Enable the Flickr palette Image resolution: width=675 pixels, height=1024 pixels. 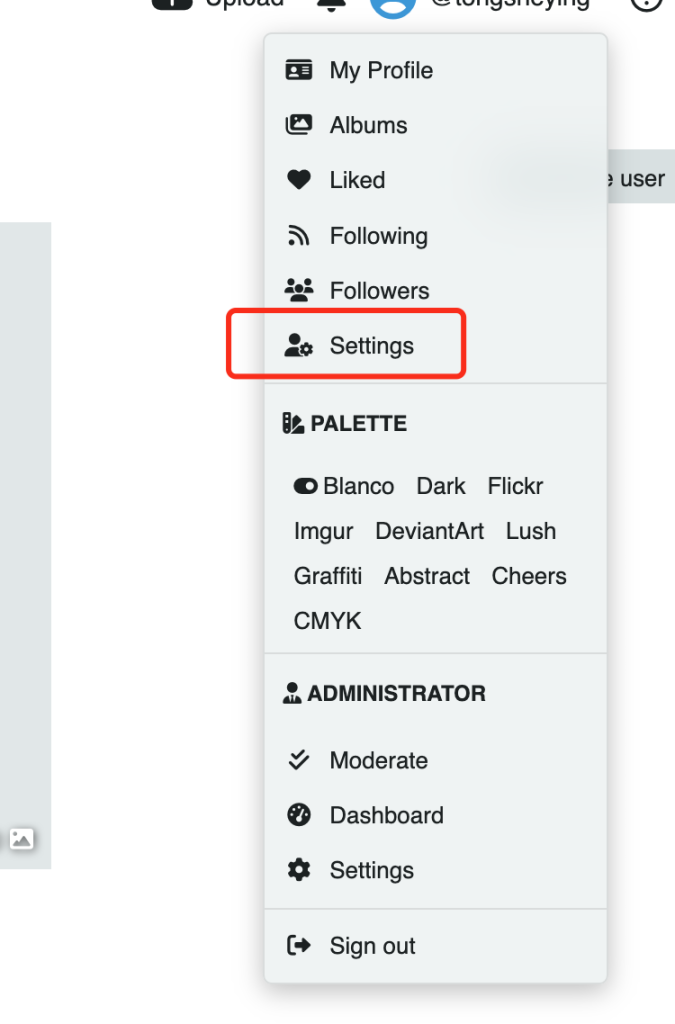coord(515,486)
